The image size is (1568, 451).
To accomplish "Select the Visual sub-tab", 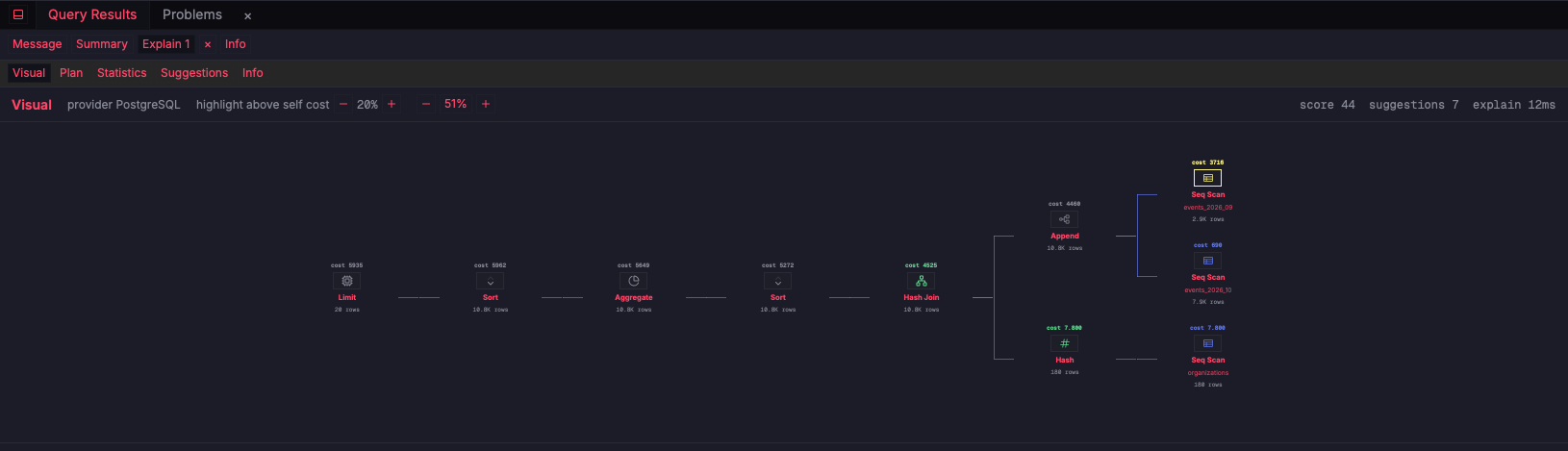I will (x=29, y=73).
